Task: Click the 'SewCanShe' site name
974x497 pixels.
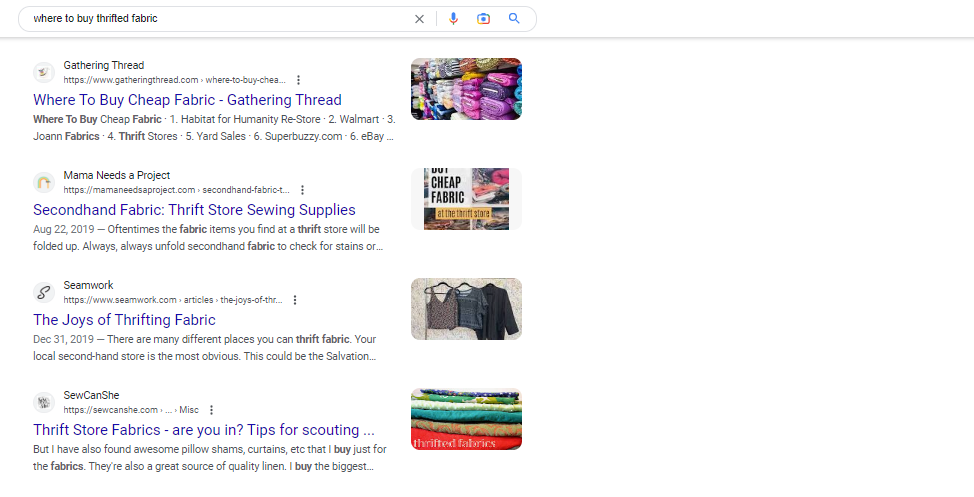Action: 91,395
